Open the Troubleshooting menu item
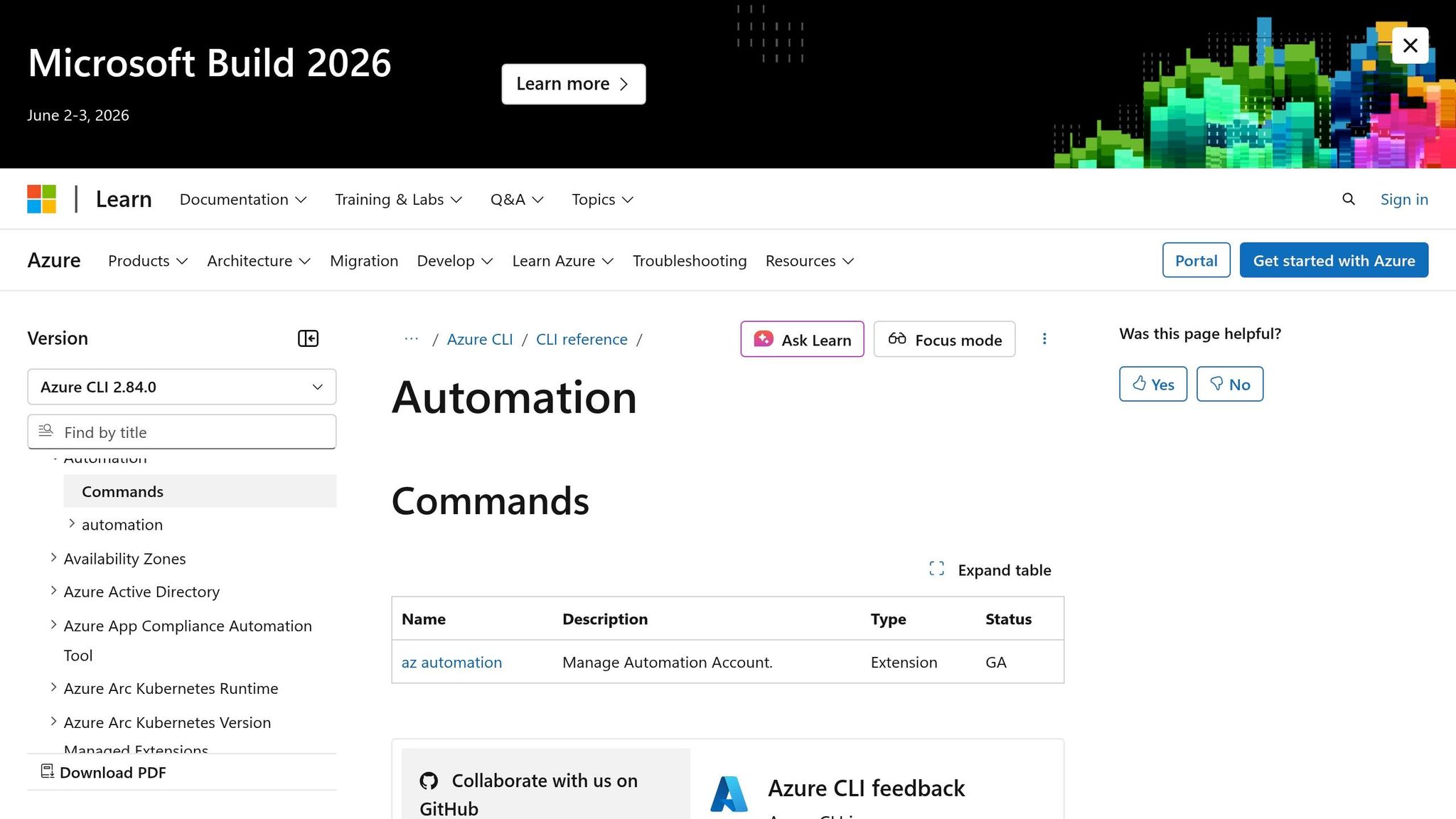 [689, 260]
